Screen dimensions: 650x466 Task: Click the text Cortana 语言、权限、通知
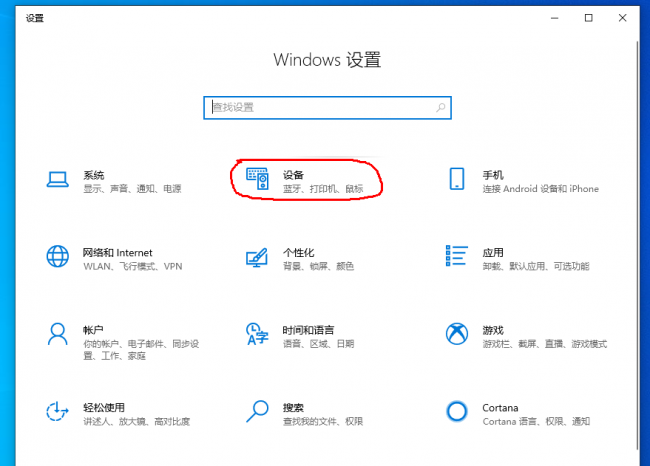pyautogui.click(x=536, y=422)
